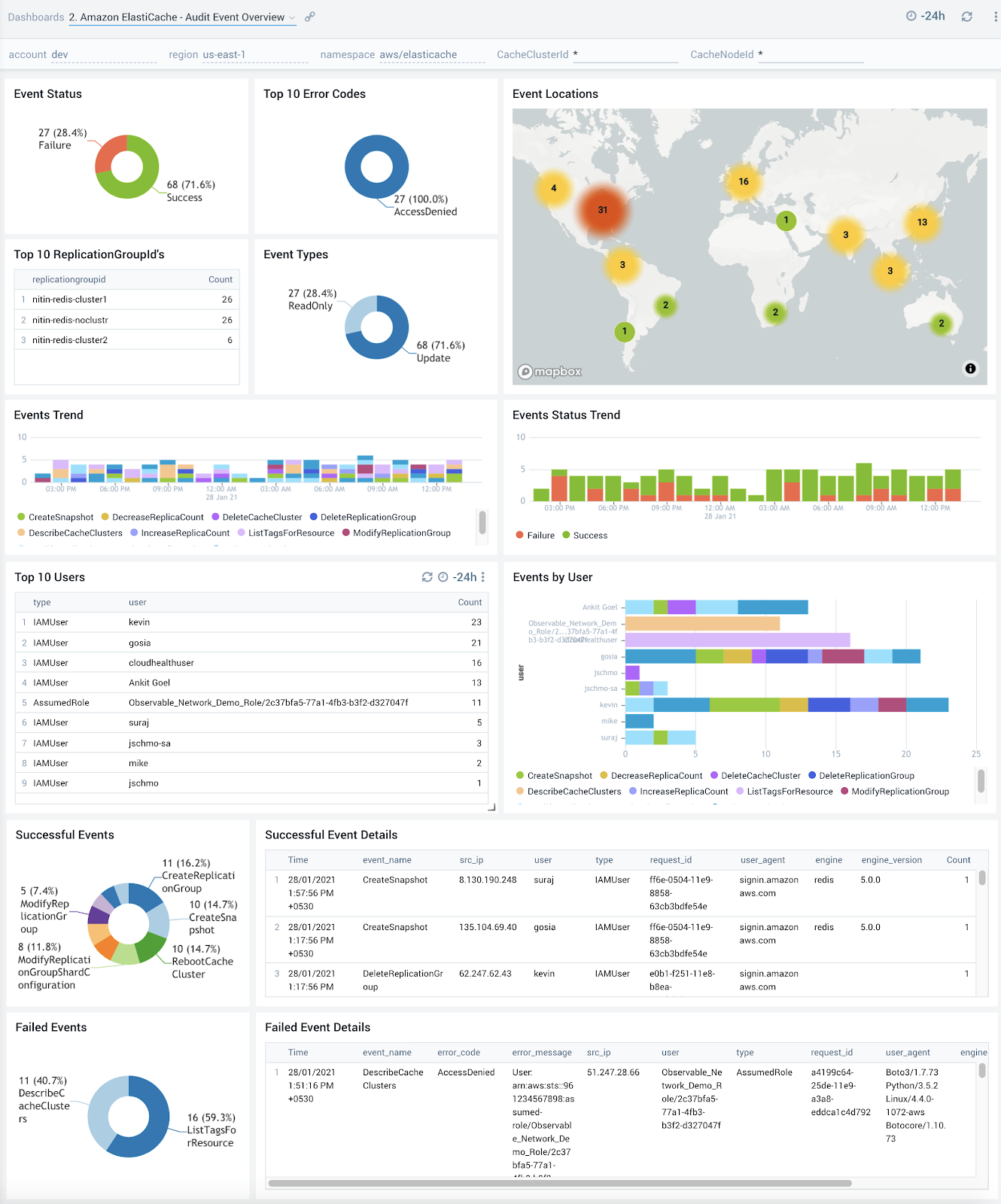The image size is (1001, 1204).
Task: Click the map cluster showing 31 events
Action: 602,210
